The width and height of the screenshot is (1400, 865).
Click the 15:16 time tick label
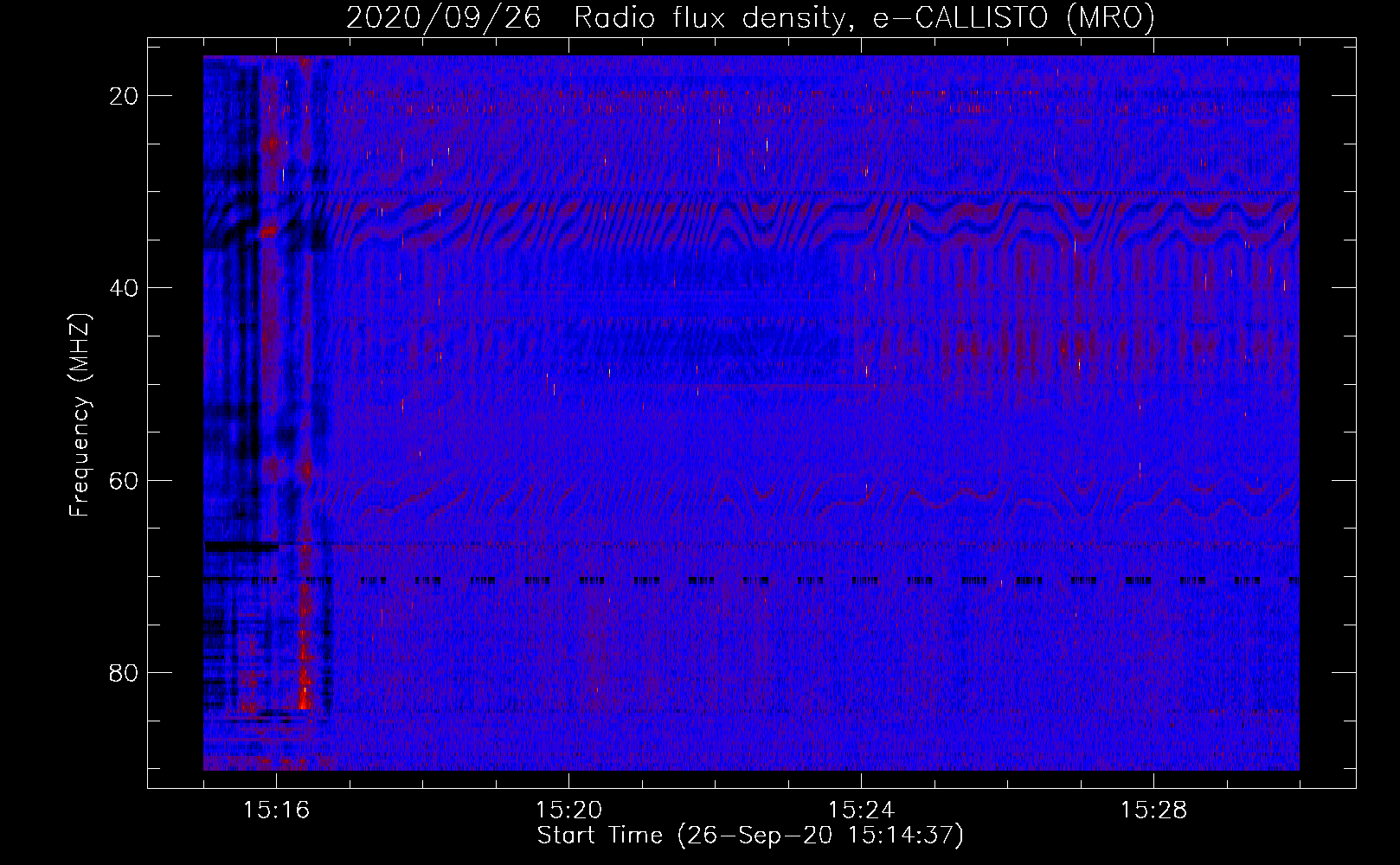[x=276, y=811]
